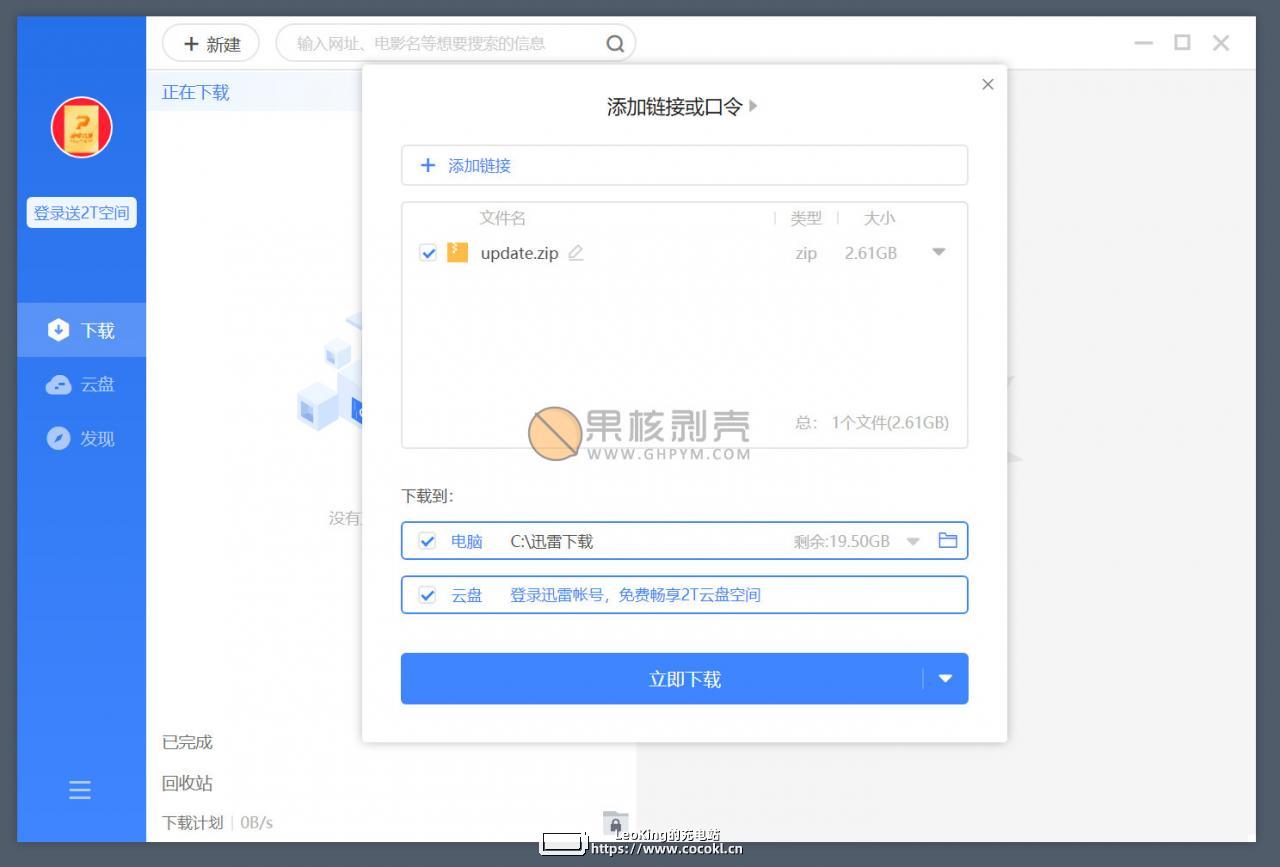Uncheck the update.zip file checkbox
The width and height of the screenshot is (1280, 867).
(428, 253)
